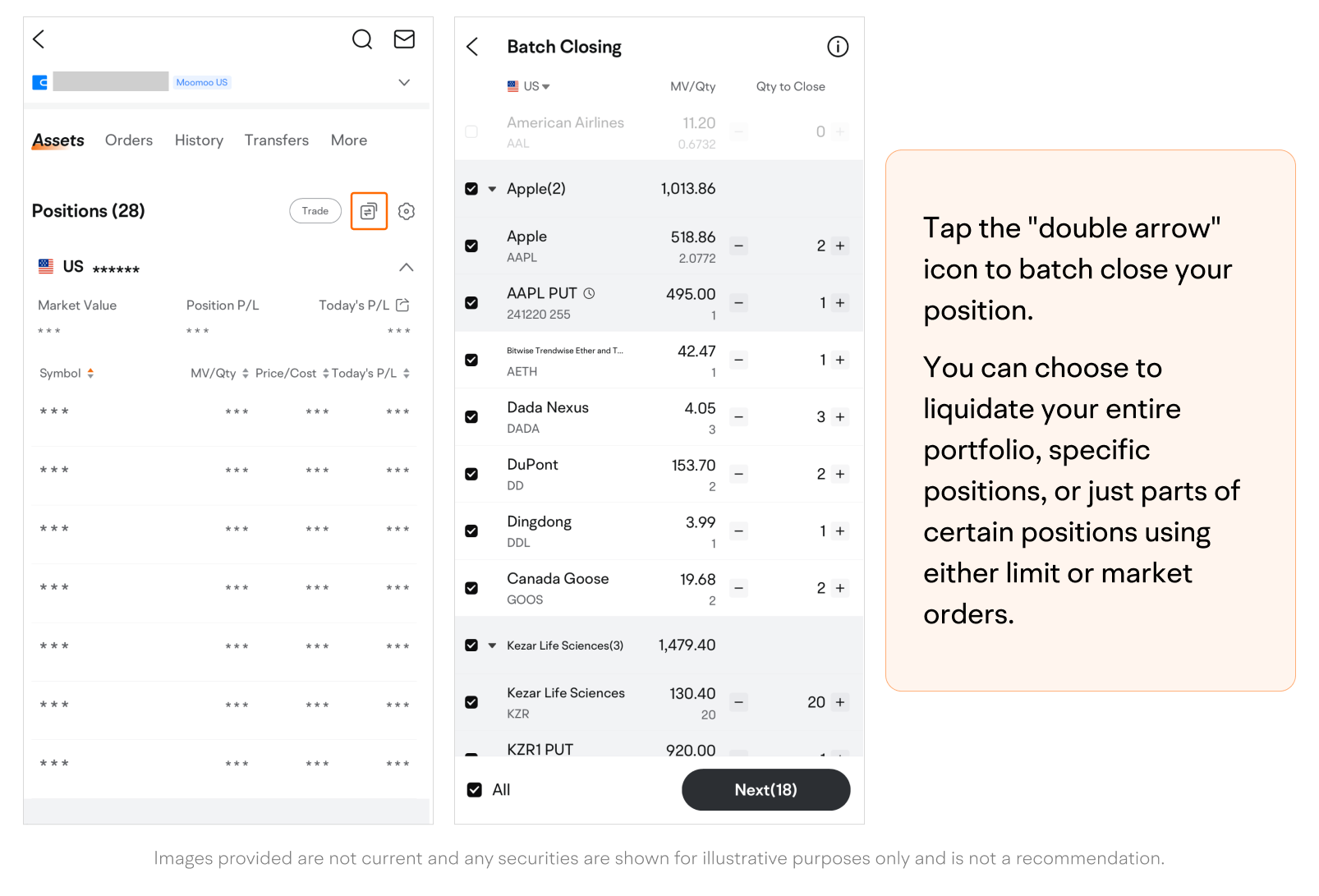Select the American Airlines checkbox
This screenshot has width=1319, height=896.
pyautogui.click(x=471, y=131)
